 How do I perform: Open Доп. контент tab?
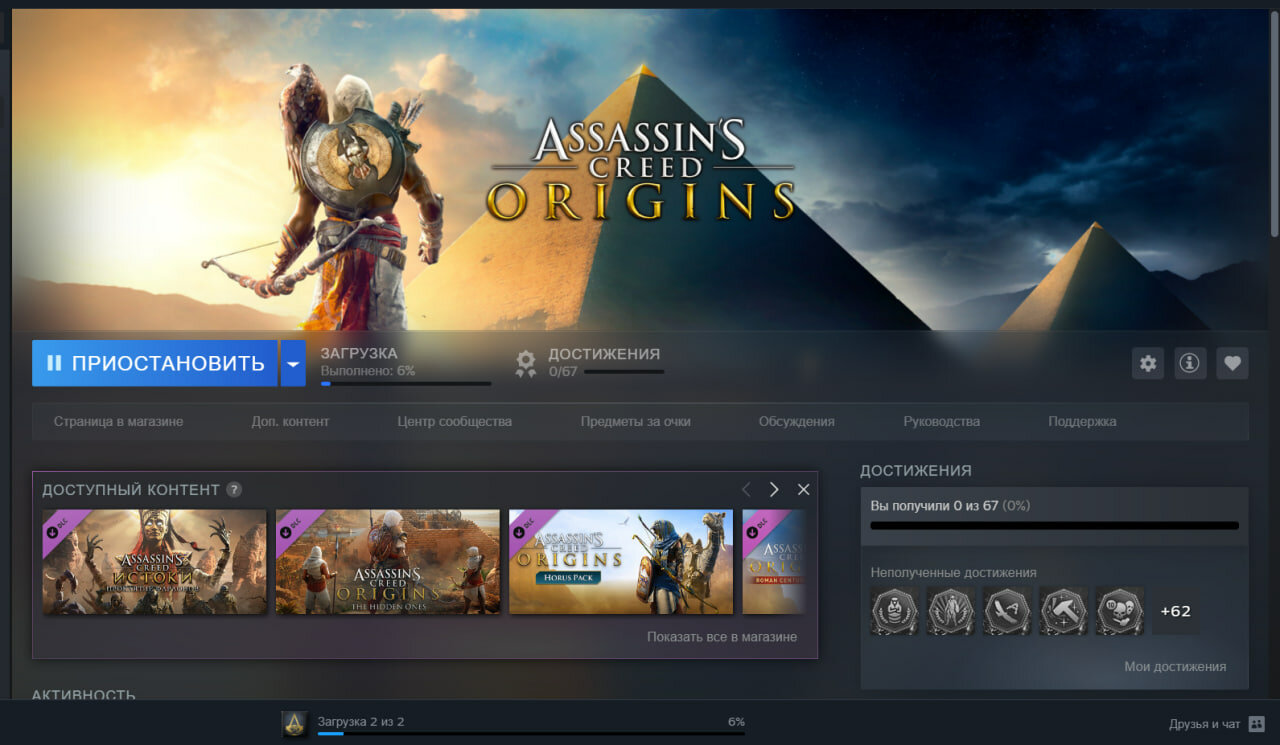(290, 422)
